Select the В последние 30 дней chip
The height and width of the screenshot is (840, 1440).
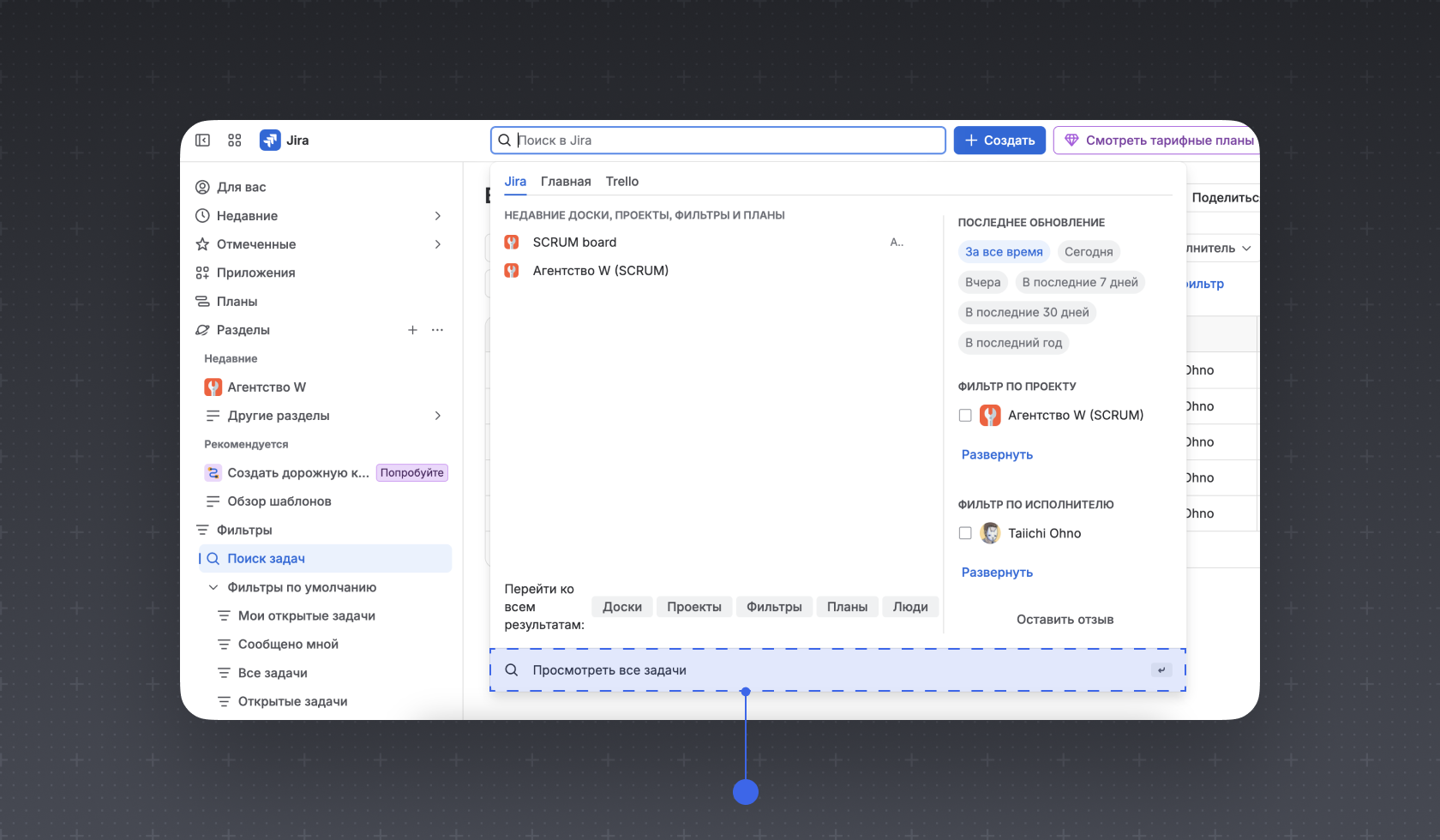coord(1027,312)
